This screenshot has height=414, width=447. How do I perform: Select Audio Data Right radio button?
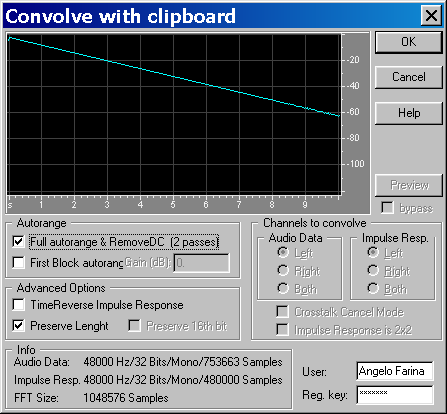[283, 271]
